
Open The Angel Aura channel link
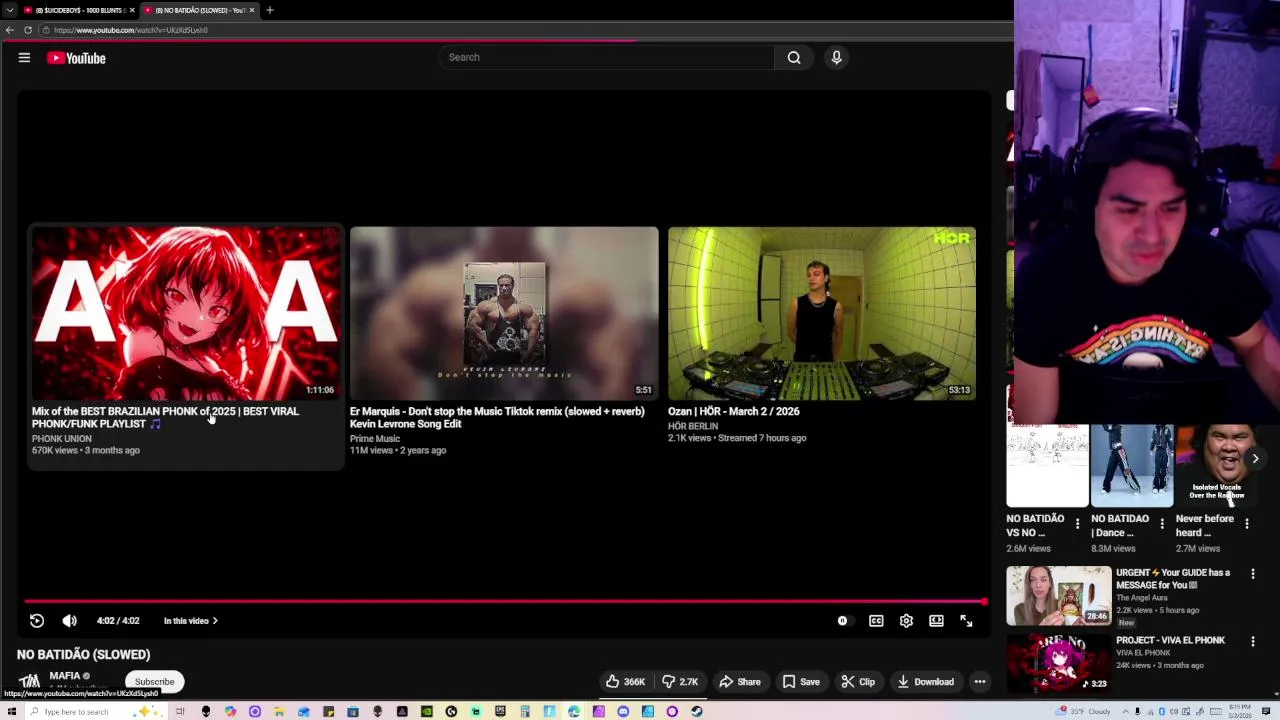point(1141,598)
